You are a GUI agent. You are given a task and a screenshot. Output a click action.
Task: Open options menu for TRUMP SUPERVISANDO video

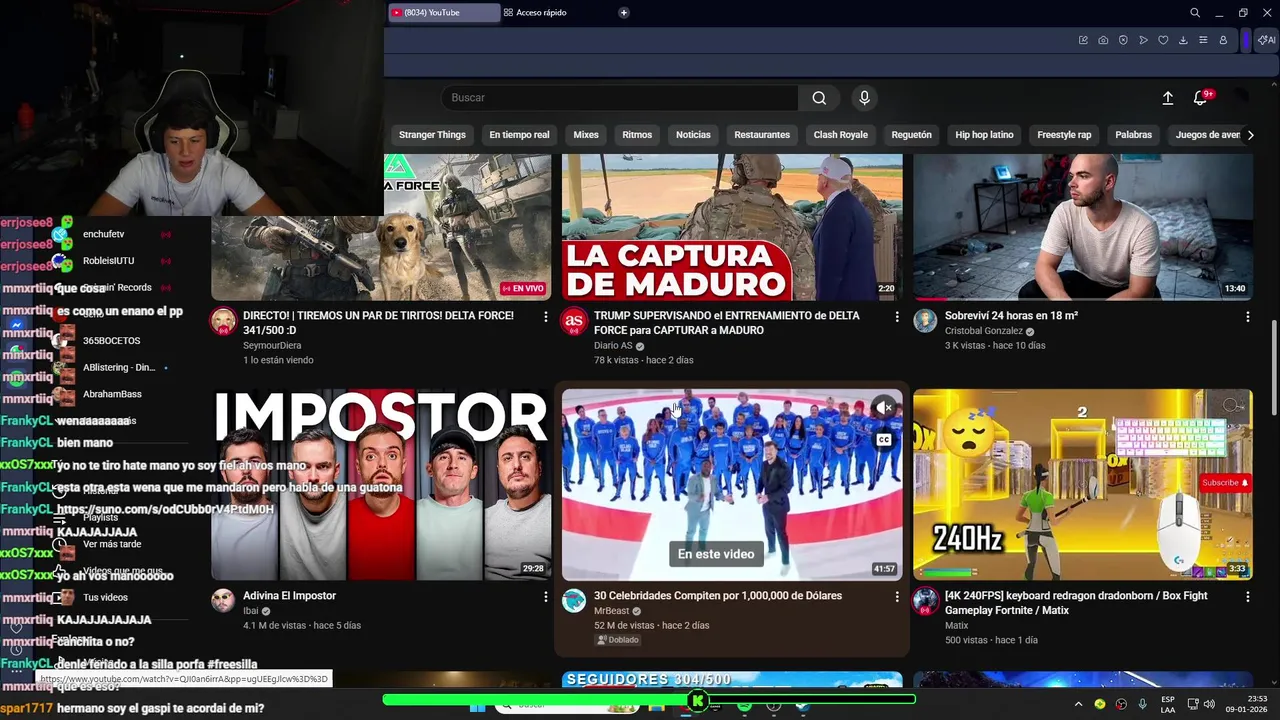point(896,317)
